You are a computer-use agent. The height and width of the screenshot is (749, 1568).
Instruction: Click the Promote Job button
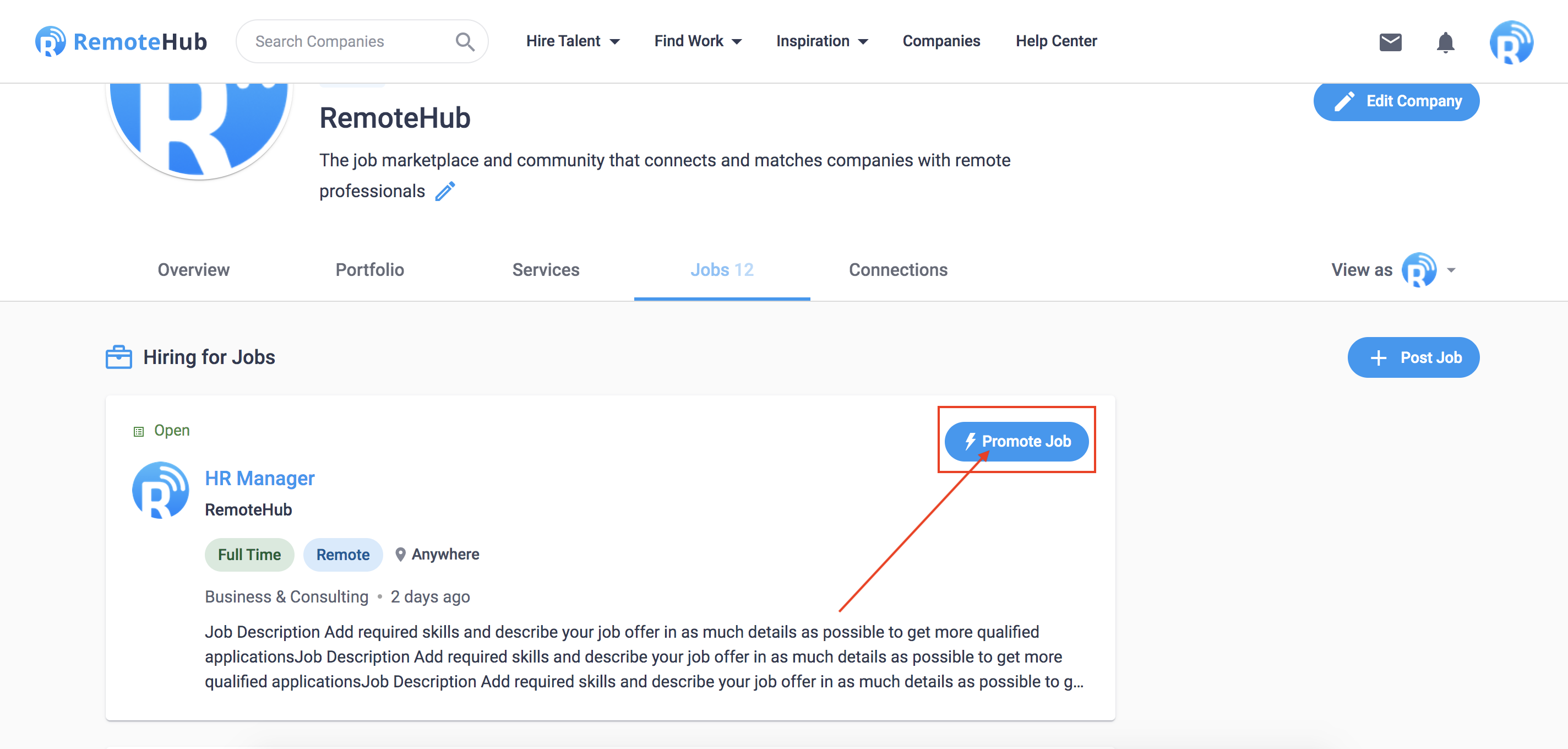(1016, 441)
